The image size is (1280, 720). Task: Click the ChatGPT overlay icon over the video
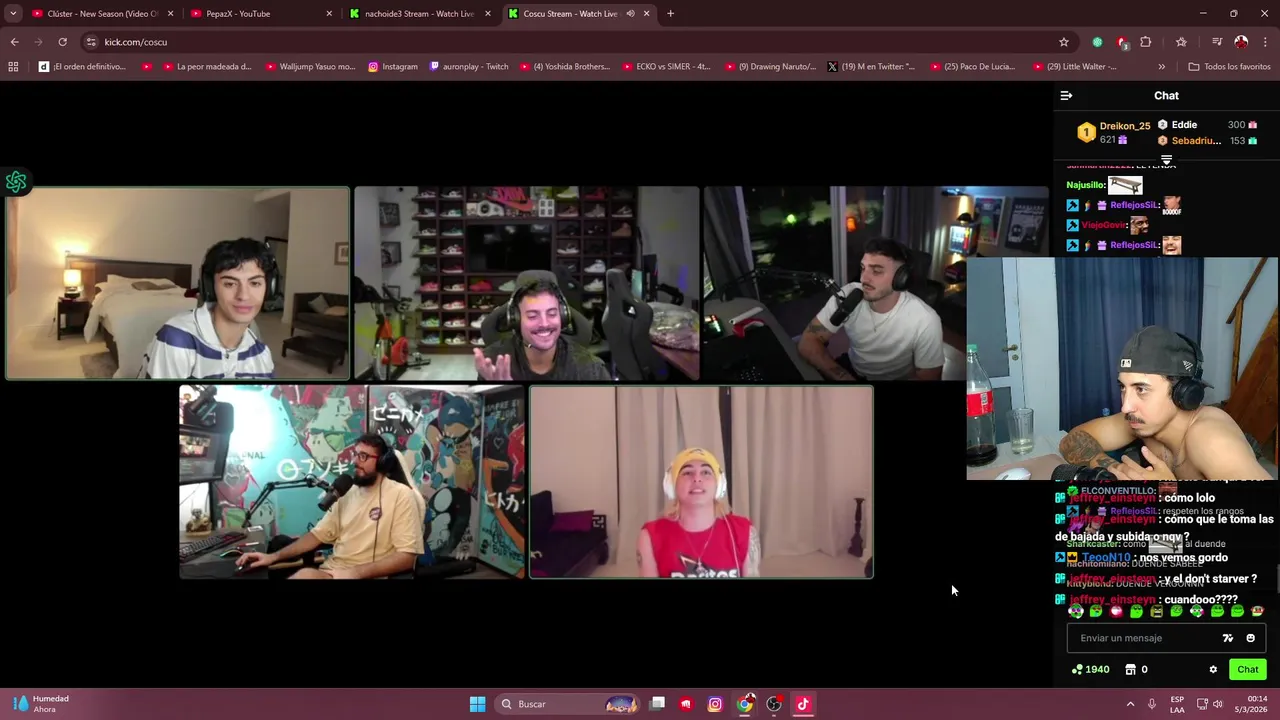[x=16, y=182]
